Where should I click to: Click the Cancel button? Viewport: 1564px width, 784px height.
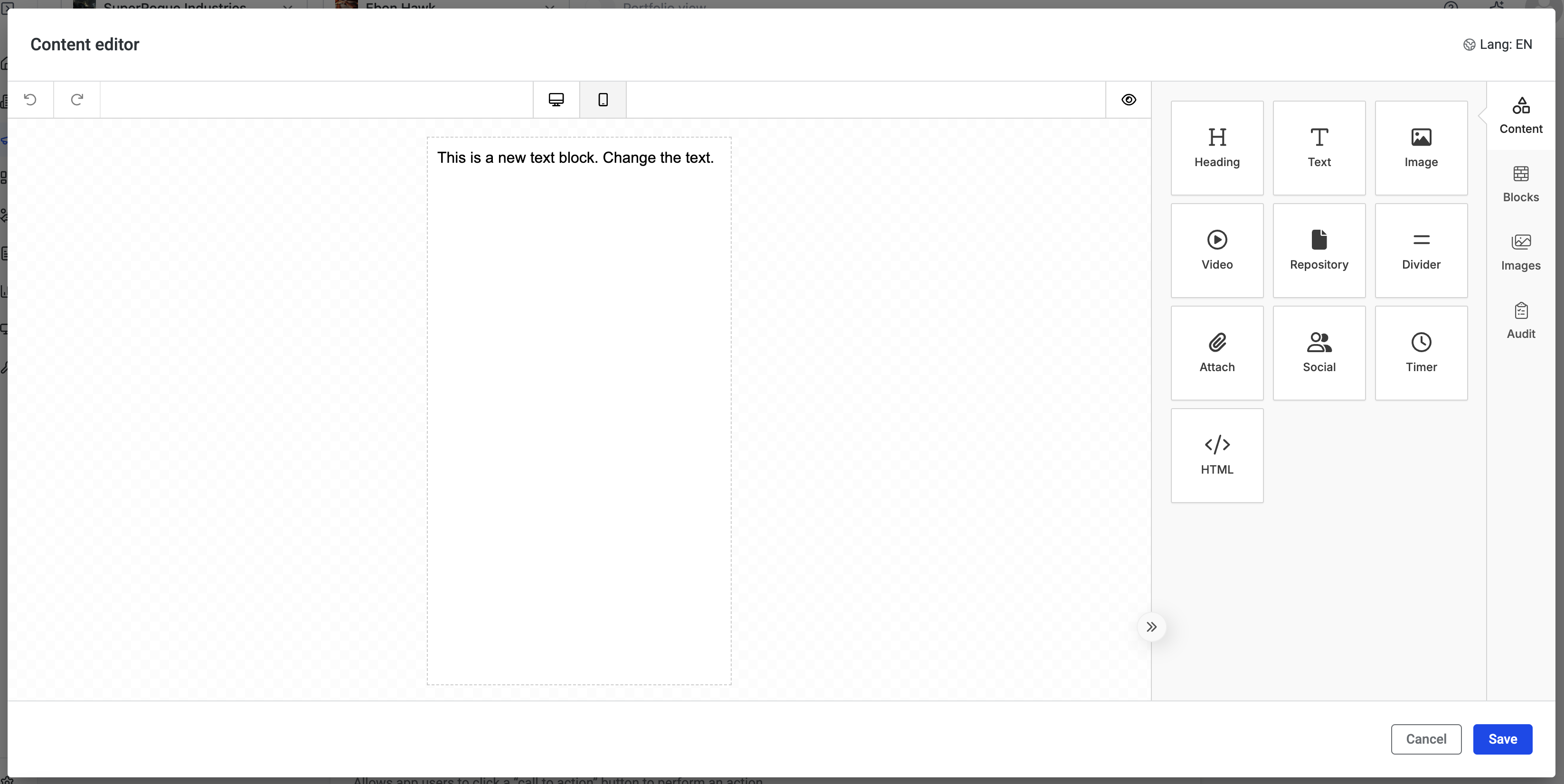coord(1425,739)
